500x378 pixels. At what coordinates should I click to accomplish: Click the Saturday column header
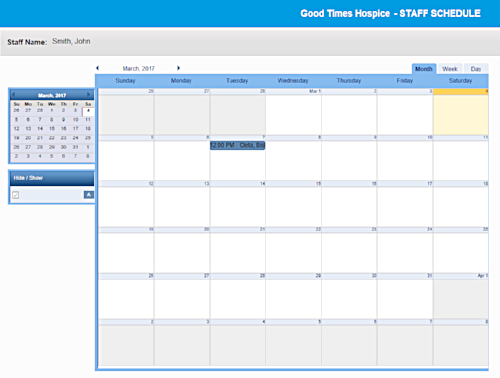coord(460,81)
